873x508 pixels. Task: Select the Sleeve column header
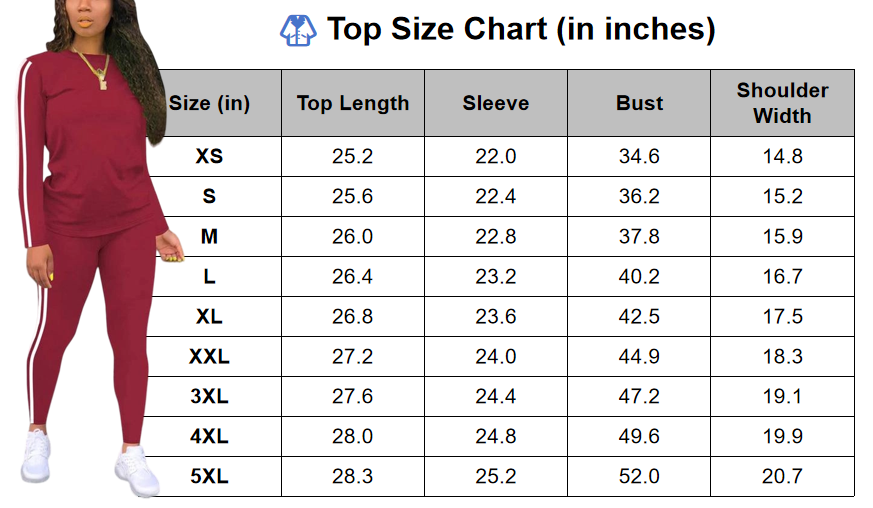coord(496,103)
